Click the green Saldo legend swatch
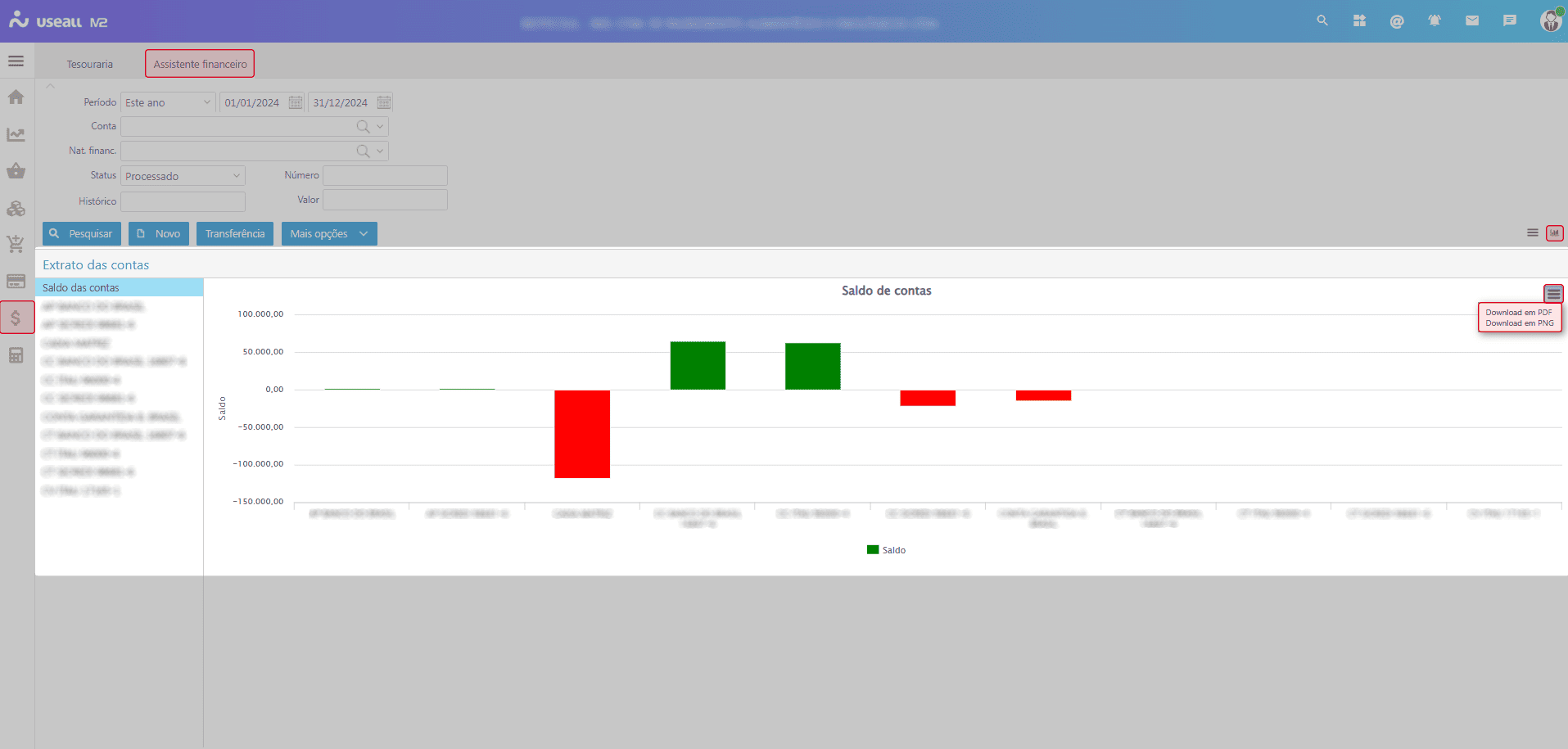 tap(872, 550)
